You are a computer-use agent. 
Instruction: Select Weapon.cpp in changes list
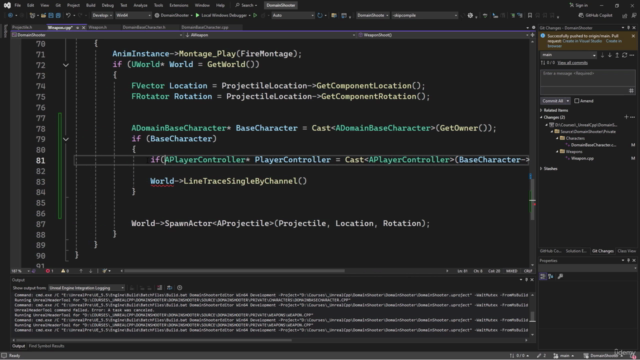pos(582,158)
